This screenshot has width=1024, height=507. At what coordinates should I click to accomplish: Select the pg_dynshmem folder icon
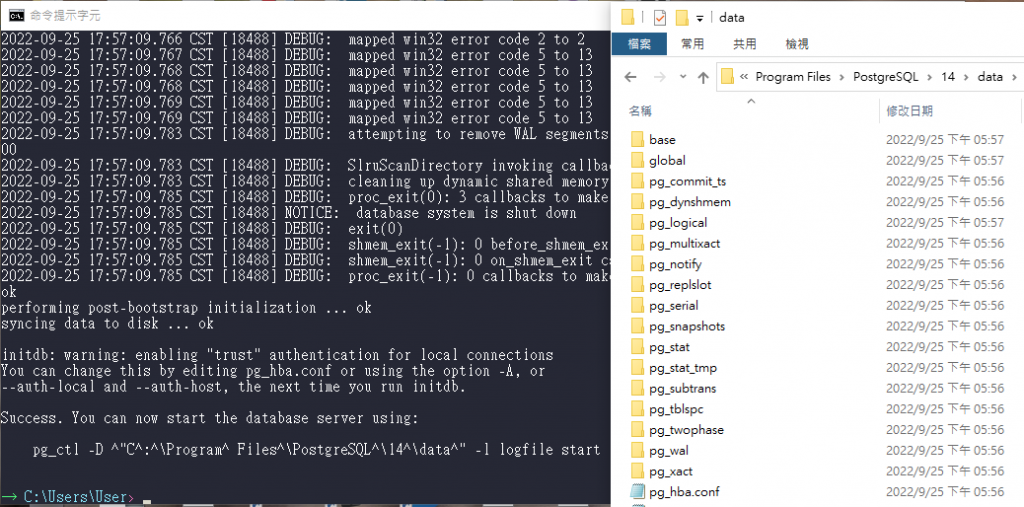(x=638, y=201)
